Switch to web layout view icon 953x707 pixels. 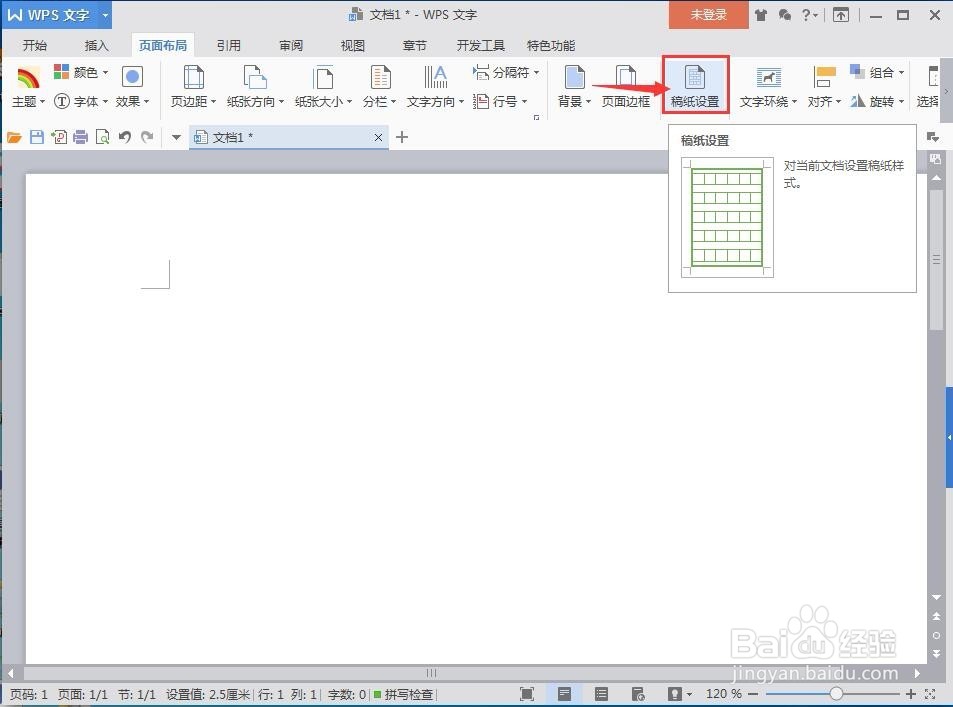click(x=638, y=694)
